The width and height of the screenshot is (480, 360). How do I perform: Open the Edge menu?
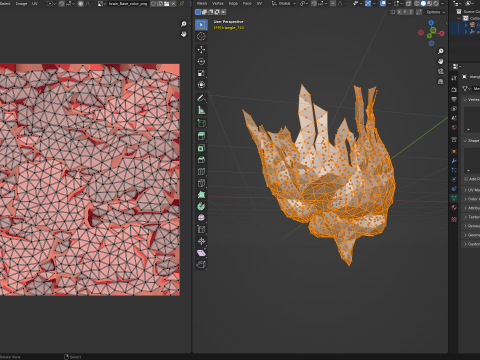pyautogui.click(x=233, y=3)
